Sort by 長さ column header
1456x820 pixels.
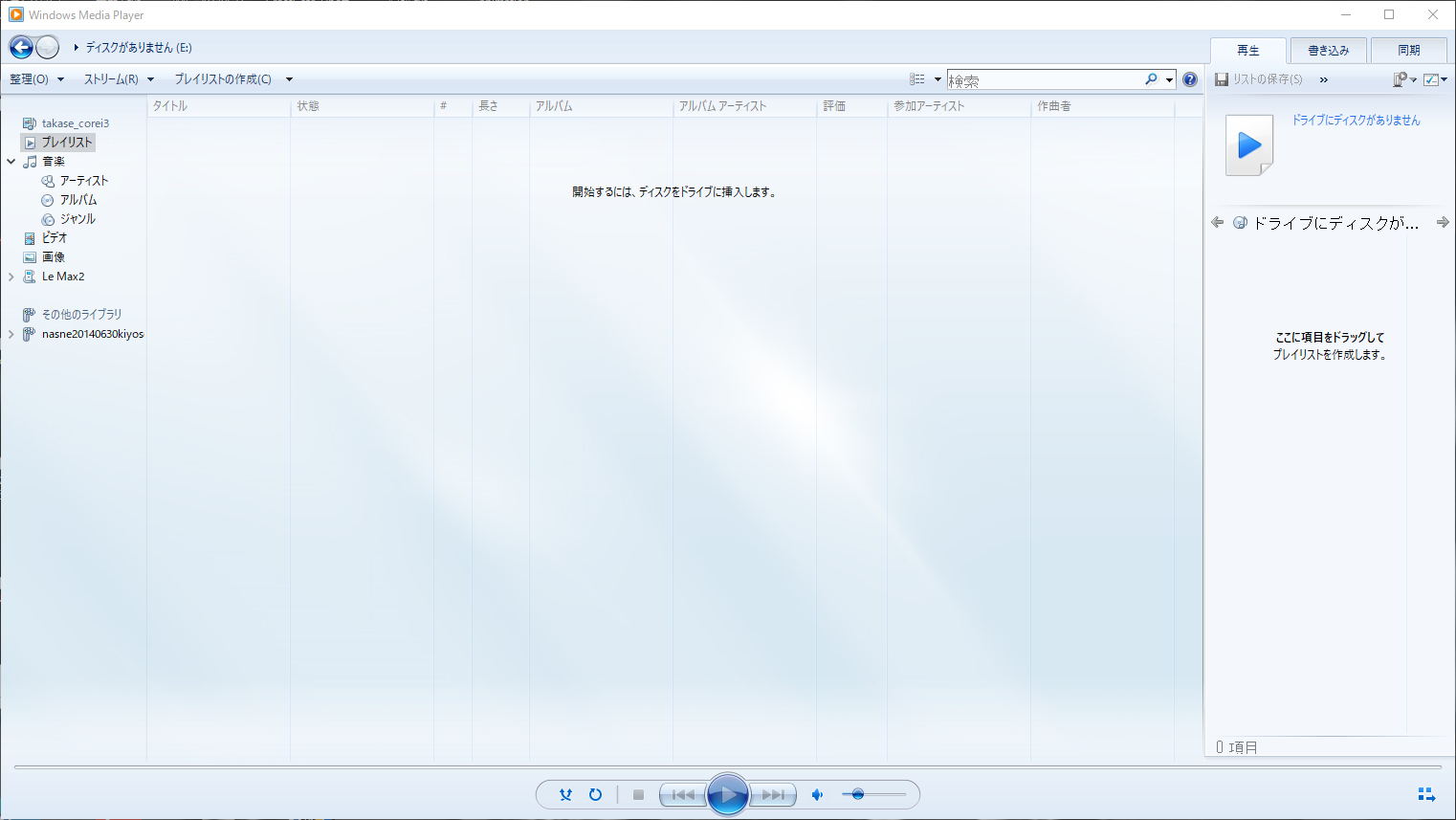pos(501,106)
